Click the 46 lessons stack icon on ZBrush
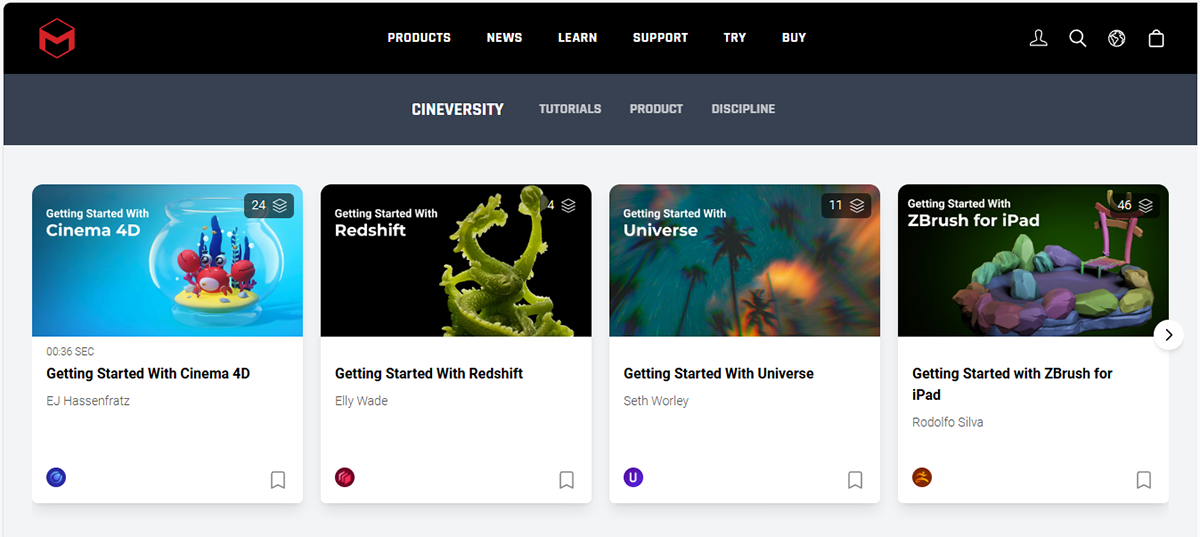 (x=1146, y=206)
